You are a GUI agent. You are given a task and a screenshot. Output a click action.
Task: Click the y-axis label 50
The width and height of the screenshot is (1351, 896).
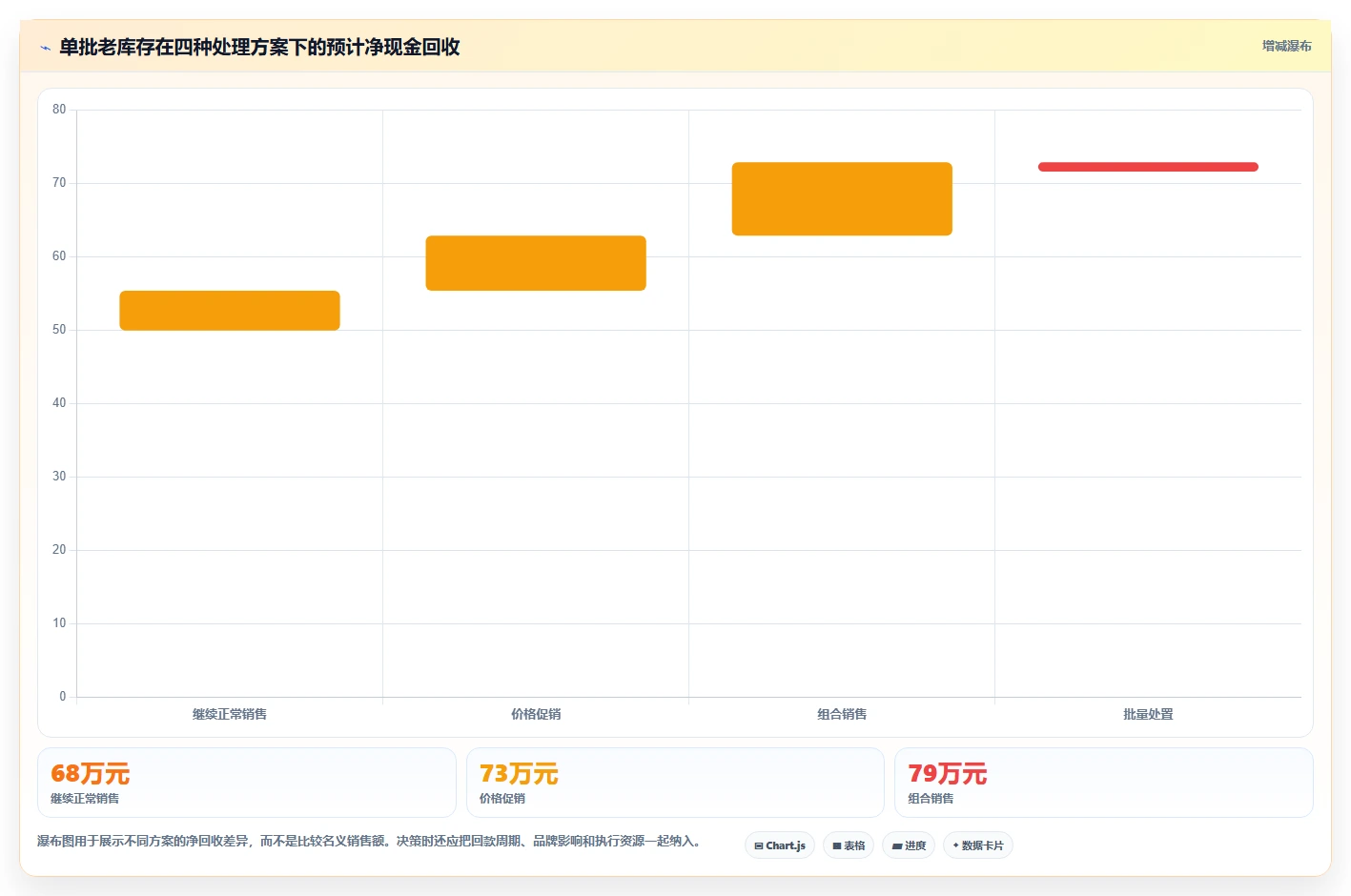59,330
